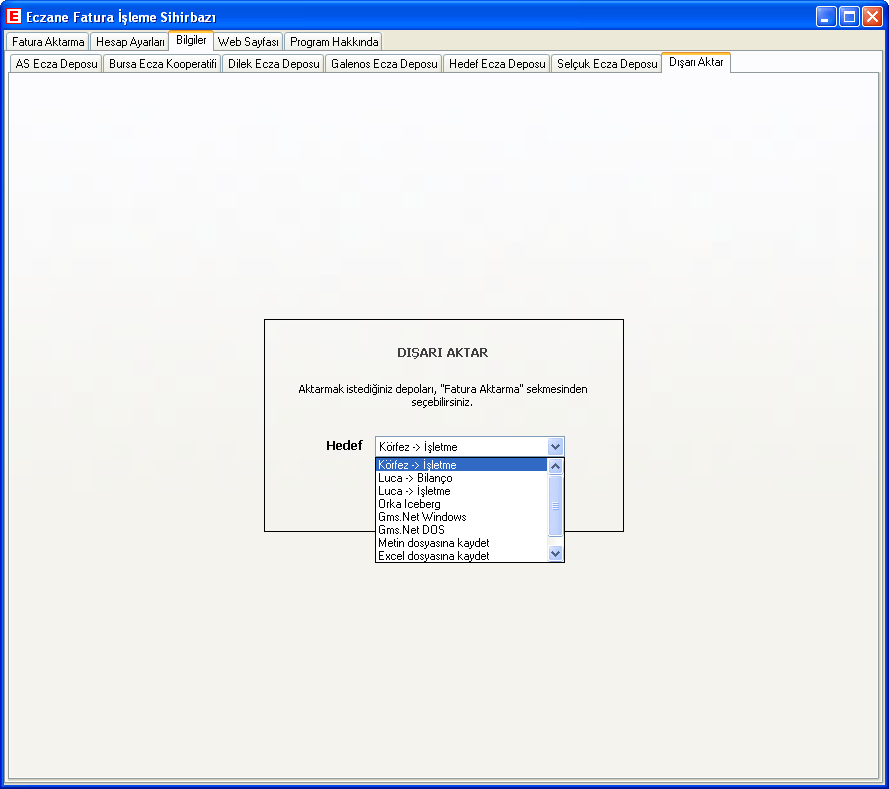Screen dimensions: 889x789
Task: Switch to the Hesap Ayarları tab
Action: coord(130,42)
